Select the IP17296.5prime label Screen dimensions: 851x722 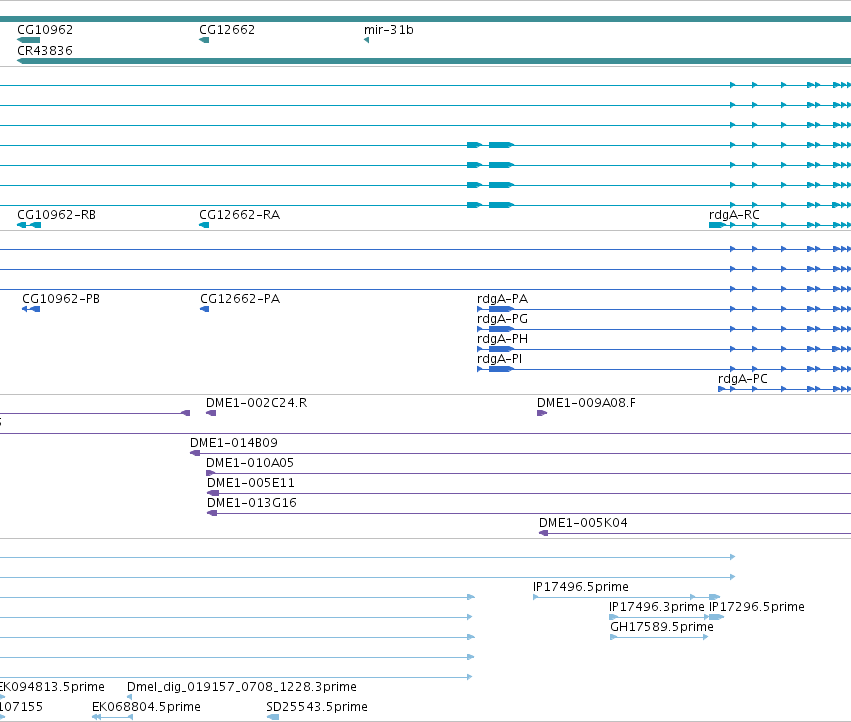point(757,607)
